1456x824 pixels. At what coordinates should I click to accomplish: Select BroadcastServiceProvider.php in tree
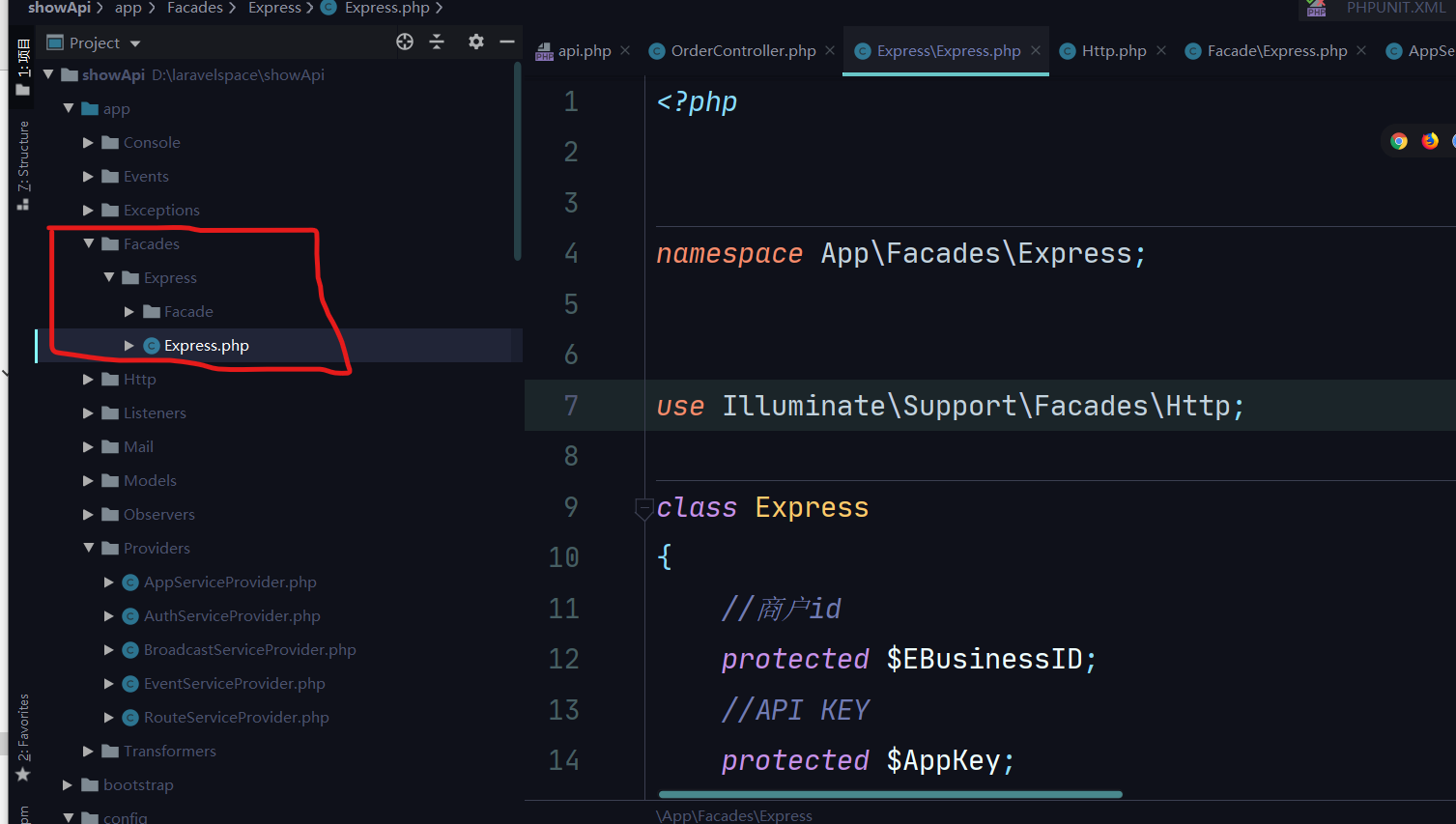pos(250,649)
